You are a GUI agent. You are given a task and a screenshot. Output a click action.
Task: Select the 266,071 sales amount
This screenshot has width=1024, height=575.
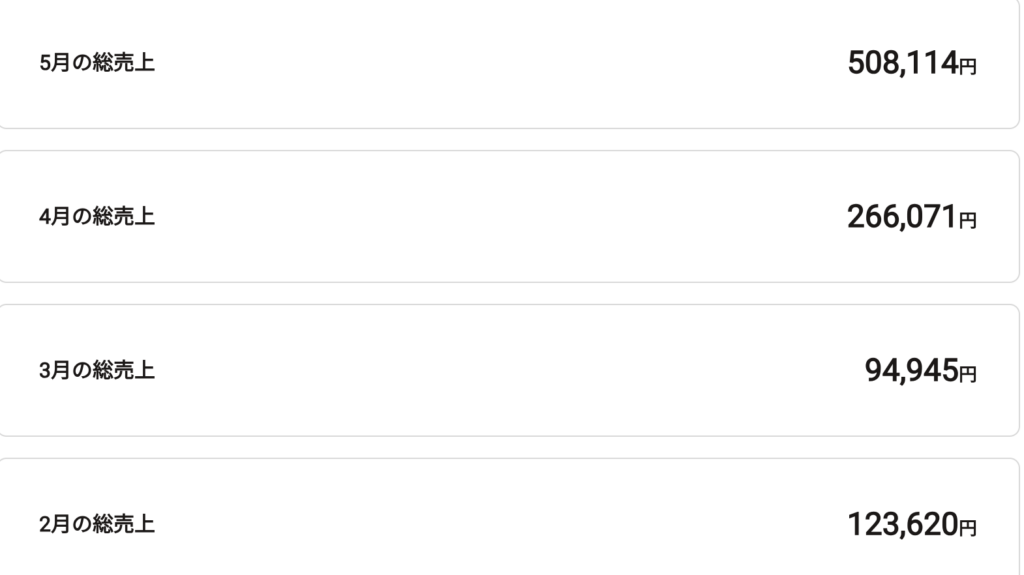point(902,217)
